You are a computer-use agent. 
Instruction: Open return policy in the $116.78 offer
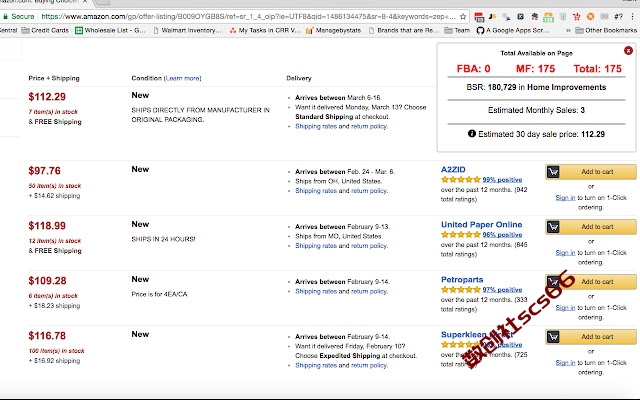pos(369,366)
